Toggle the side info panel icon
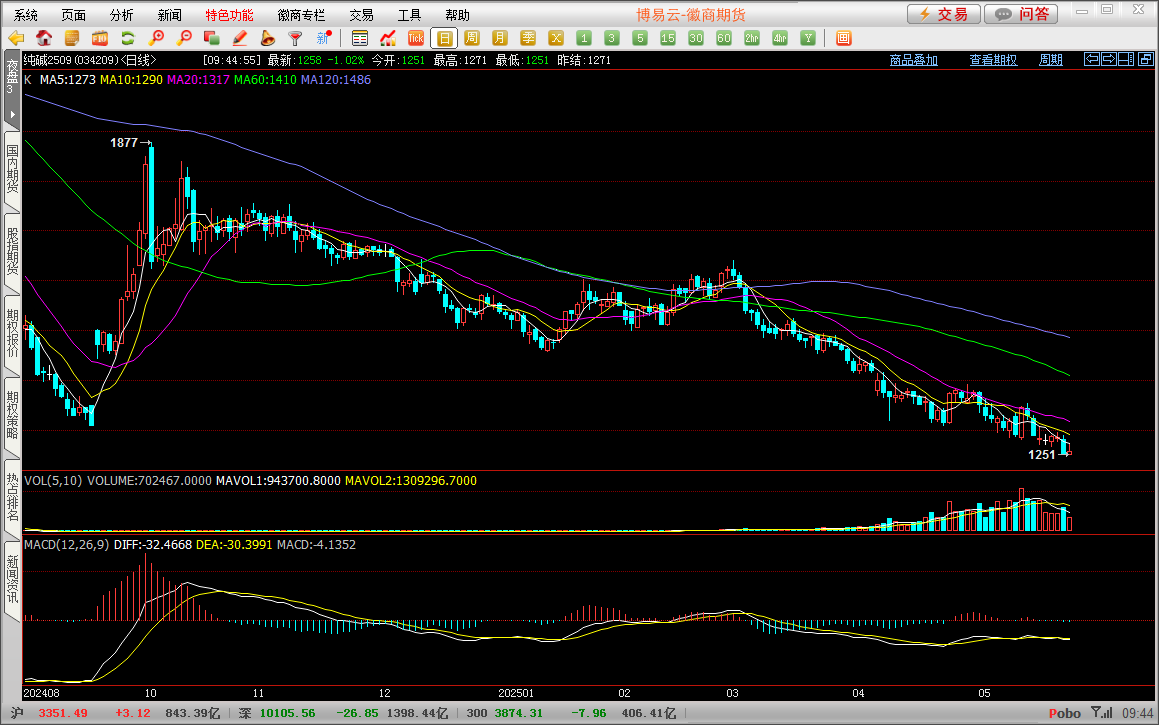Screen dimensions: 1159x725 tap(1126, 59)
